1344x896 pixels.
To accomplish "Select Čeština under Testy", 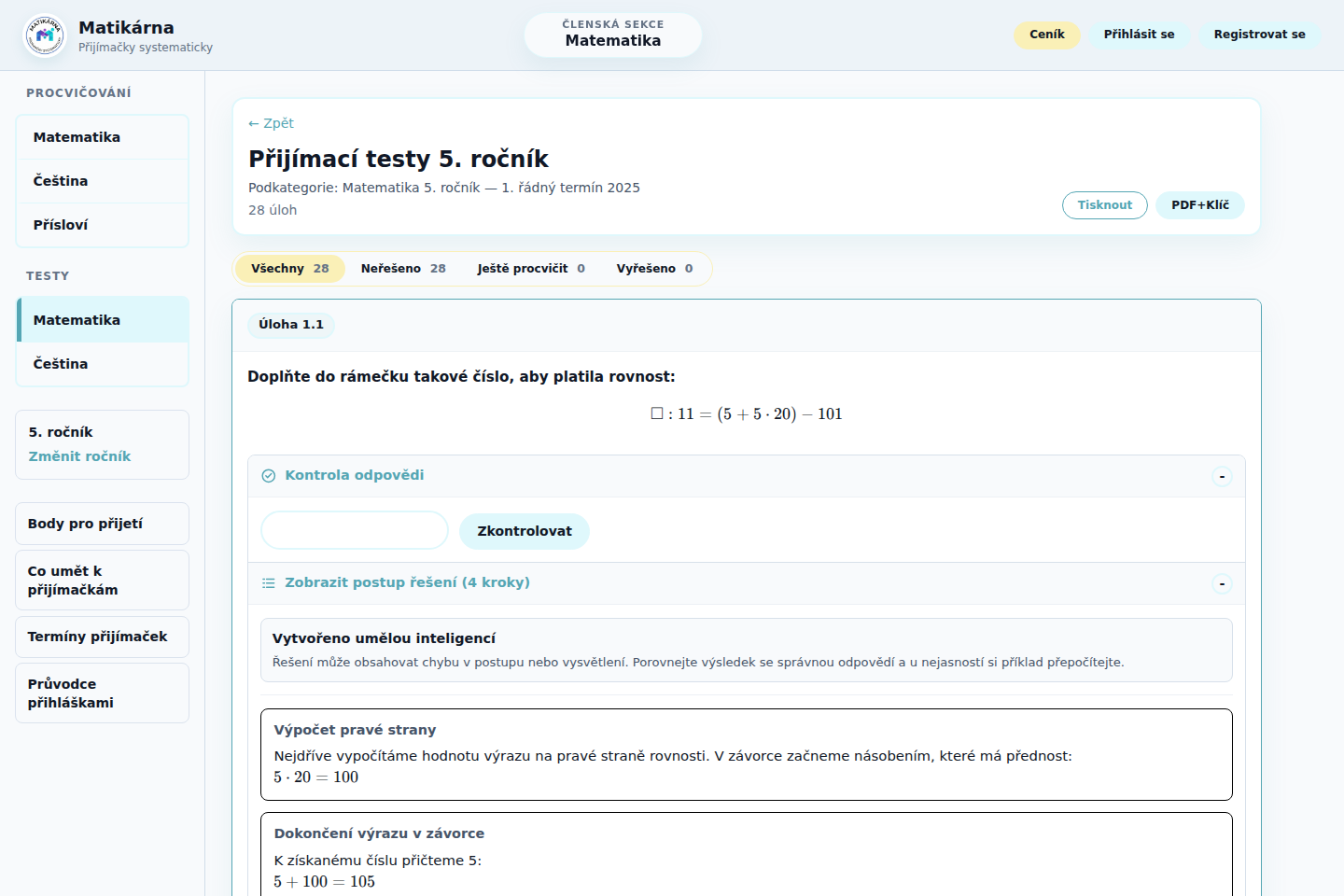I will pyautogui.click(x=103, y=364).
